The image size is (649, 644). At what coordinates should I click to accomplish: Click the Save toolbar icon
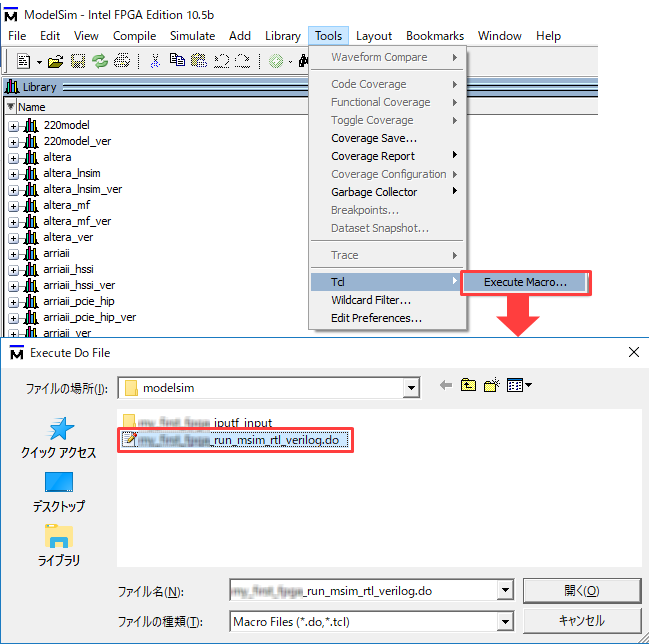[78, 61]
